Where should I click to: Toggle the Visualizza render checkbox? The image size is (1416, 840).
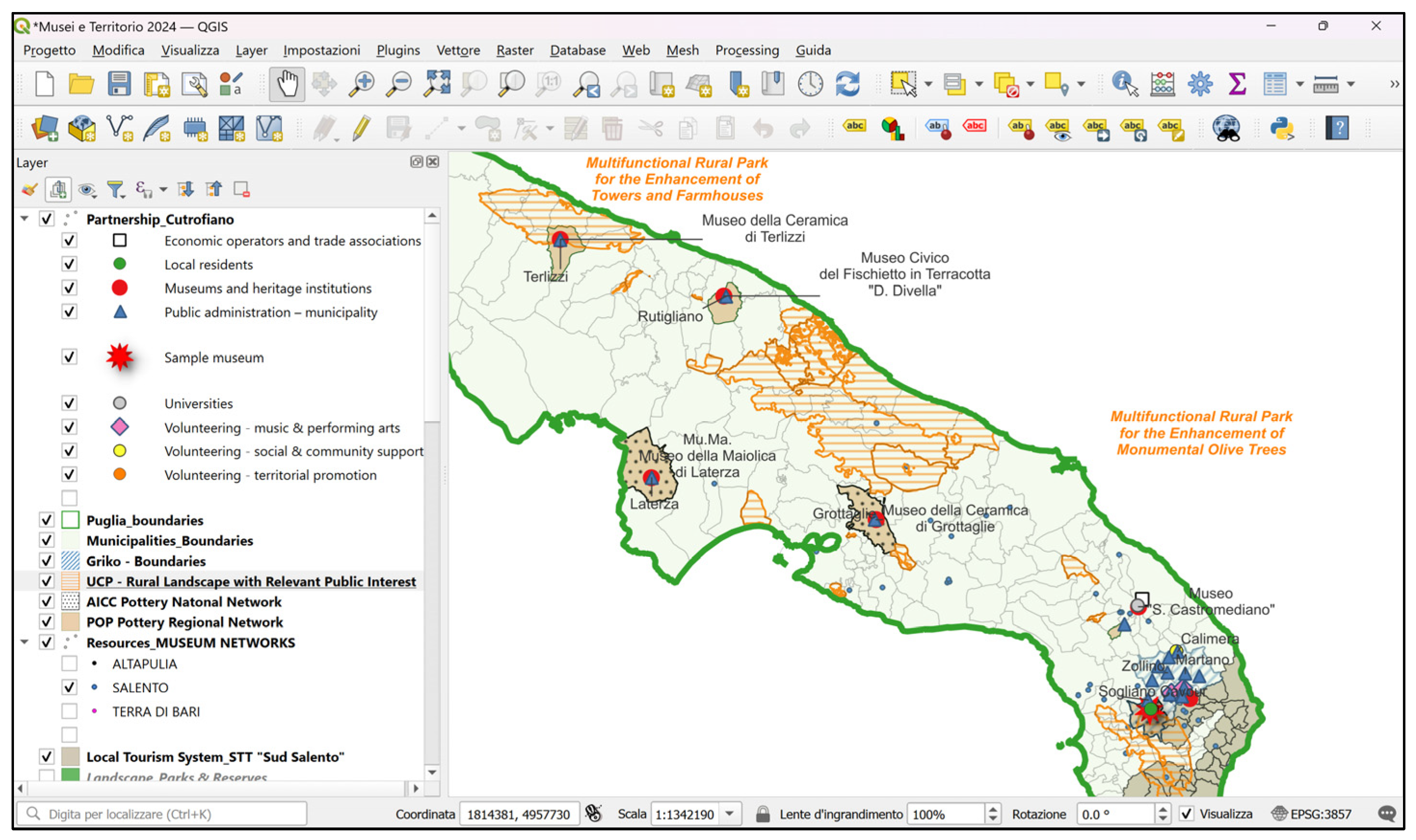[x=1186, y=814]
